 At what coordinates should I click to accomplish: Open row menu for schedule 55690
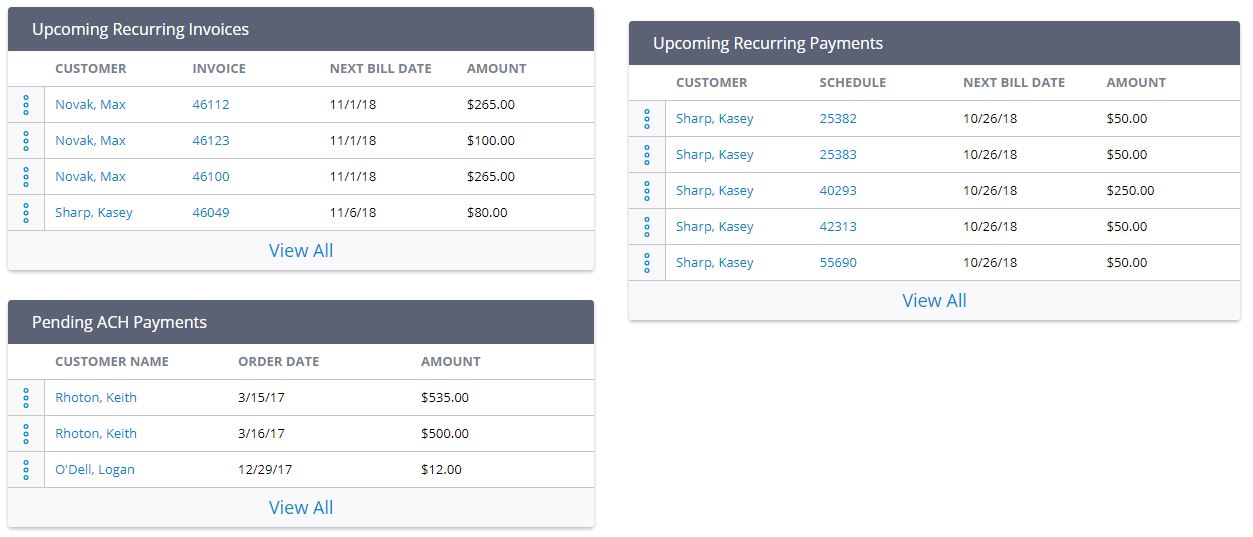(x=647, y=263)
